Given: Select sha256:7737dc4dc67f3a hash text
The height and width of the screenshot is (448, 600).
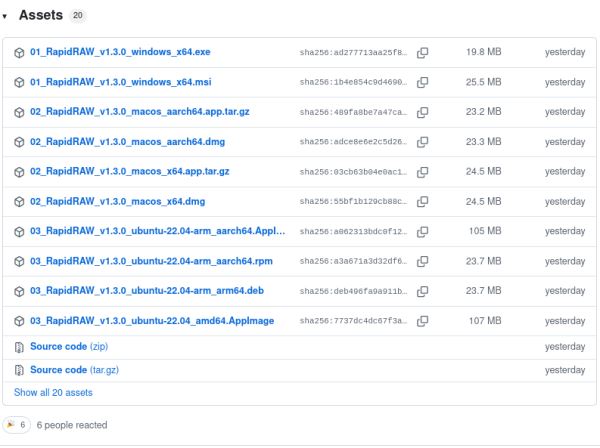Looking at the screenshot, I should point(353,321).
